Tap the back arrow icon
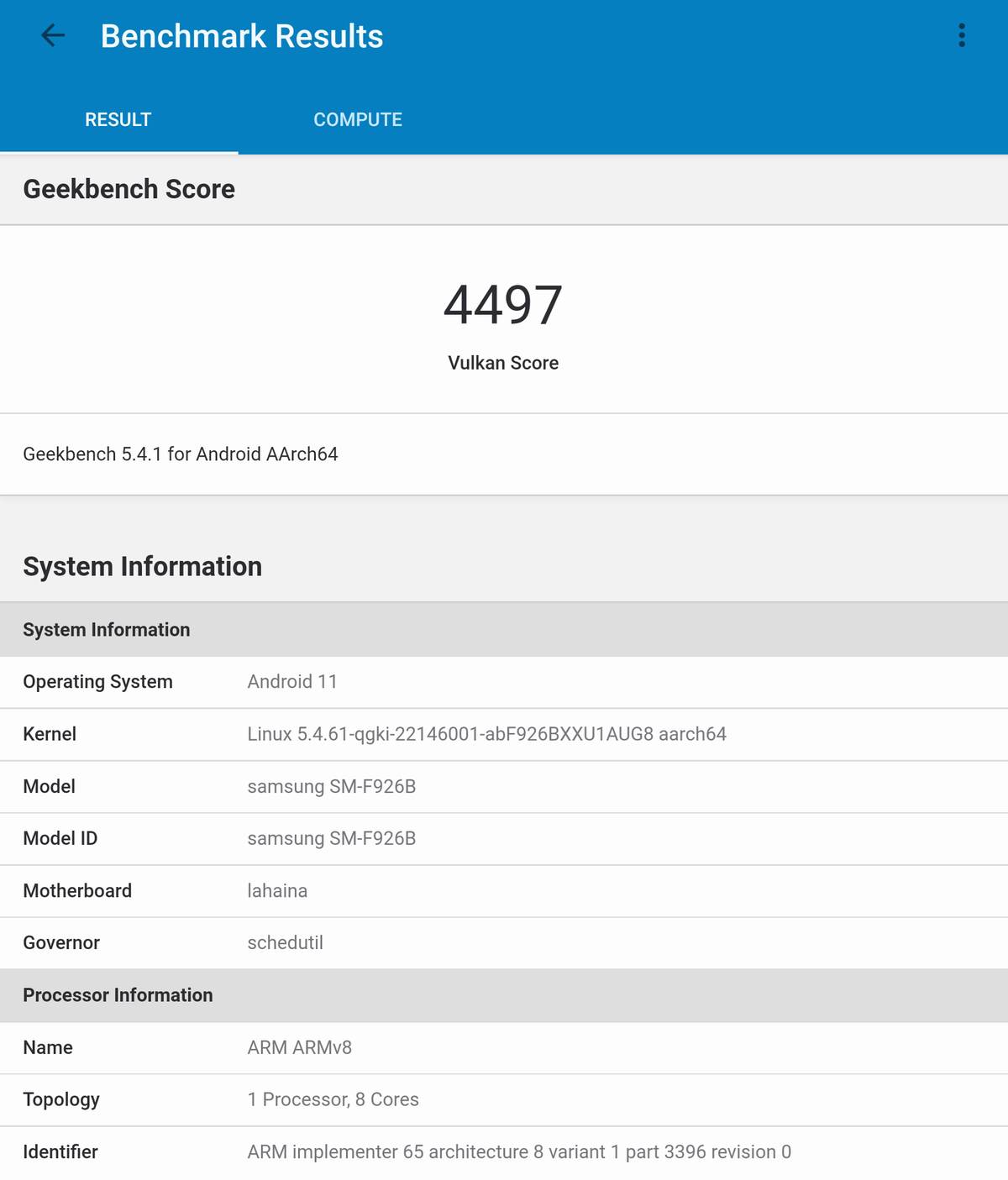Image resolution: width=1008 pixels, height=1180 pixels. [53, 35]
